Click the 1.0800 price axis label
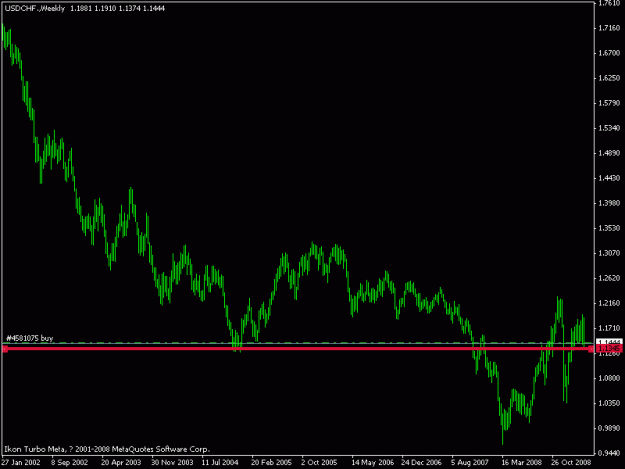Image resolution: width=625 pixels, height=469 pixels. [609, 378]
